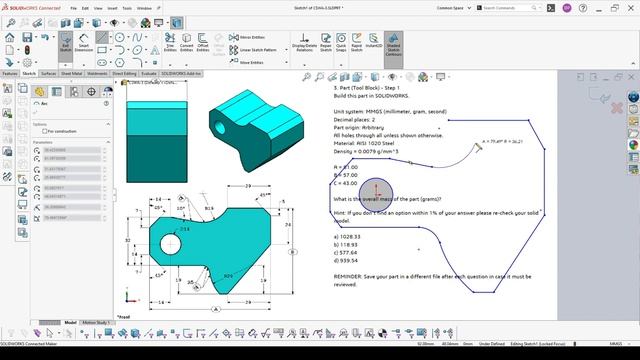Click Mirror Entities in sketch ribbon
The width and height of the screenshot is (640, 360).
[x=247, y=37]
